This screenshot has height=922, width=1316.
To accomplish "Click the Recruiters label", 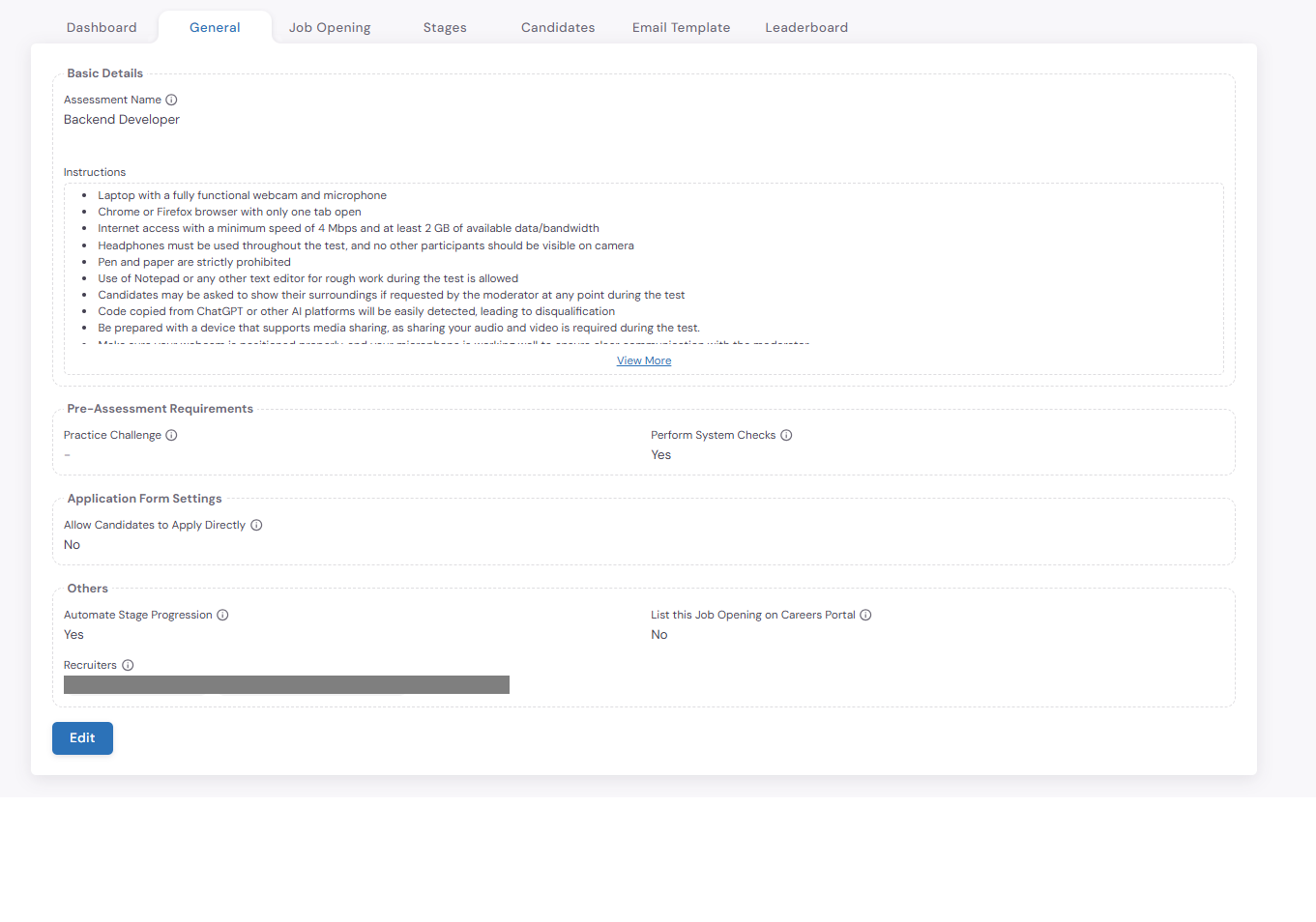I will 90,665.
